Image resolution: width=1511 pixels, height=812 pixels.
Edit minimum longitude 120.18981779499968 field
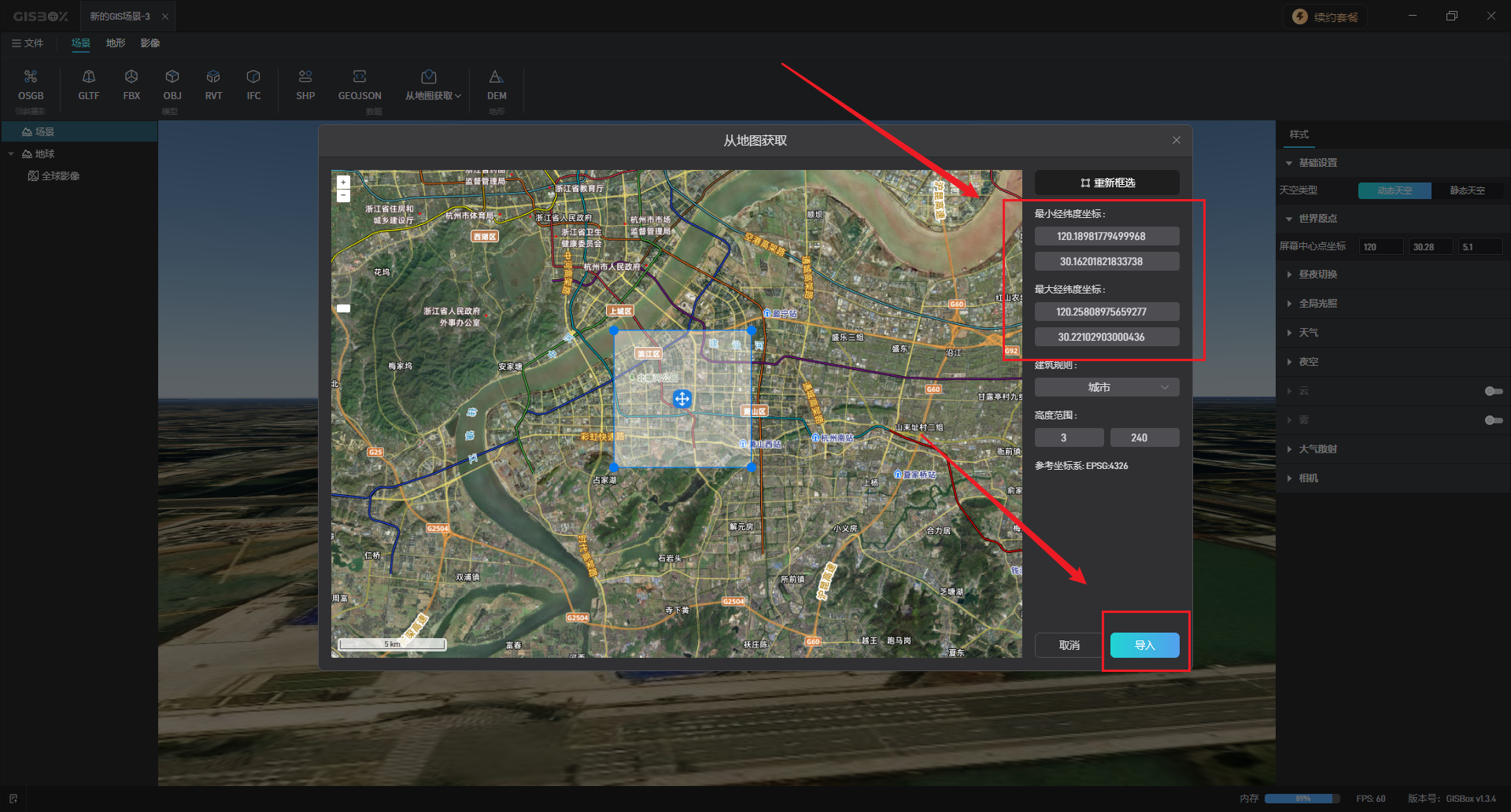[x=1106, y=236]
